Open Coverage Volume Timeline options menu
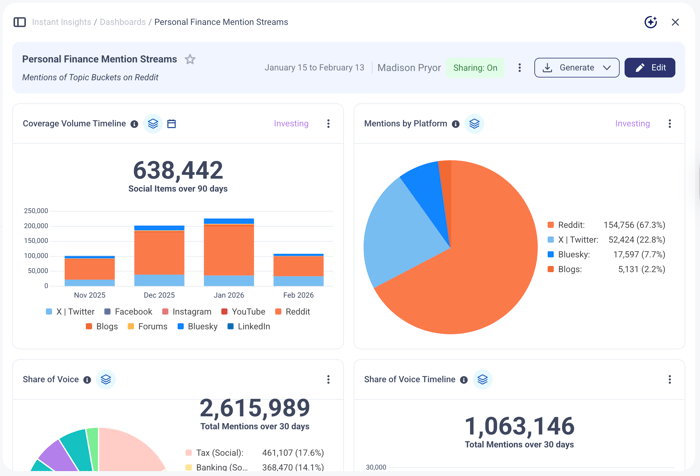The width and height of the screenshot is (700, 476). pos(328,124)
